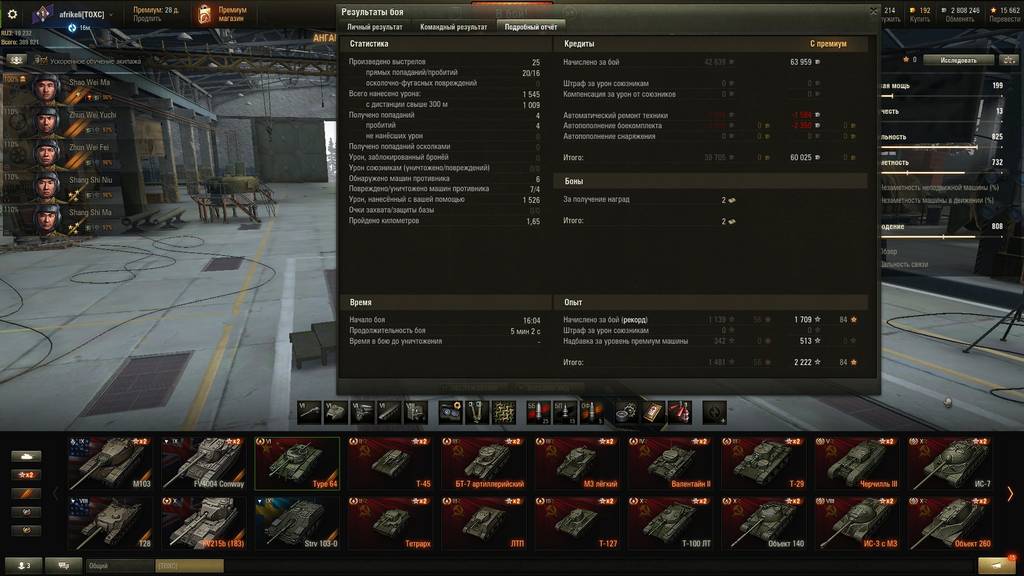Select the third shell type slot

pyautogui.click(x=592, y=412)
